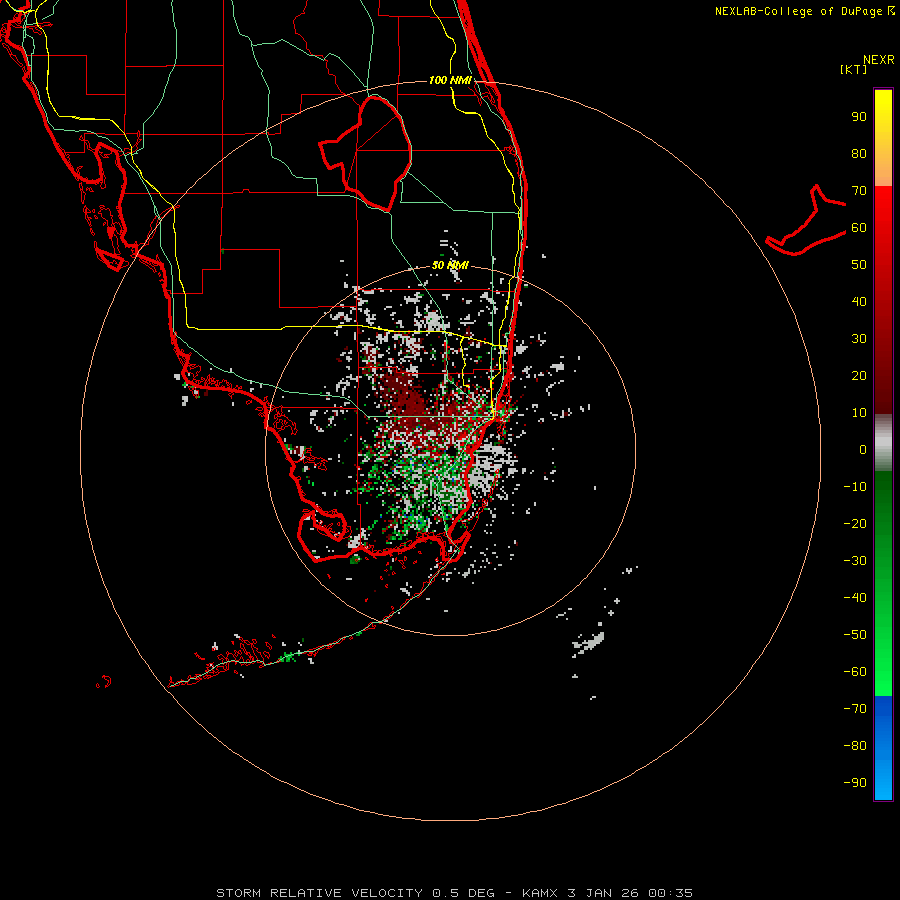Screen dimensions: 900x900
Task: Click the 3 JAN 26 date in caption
Action: point(603,893)
